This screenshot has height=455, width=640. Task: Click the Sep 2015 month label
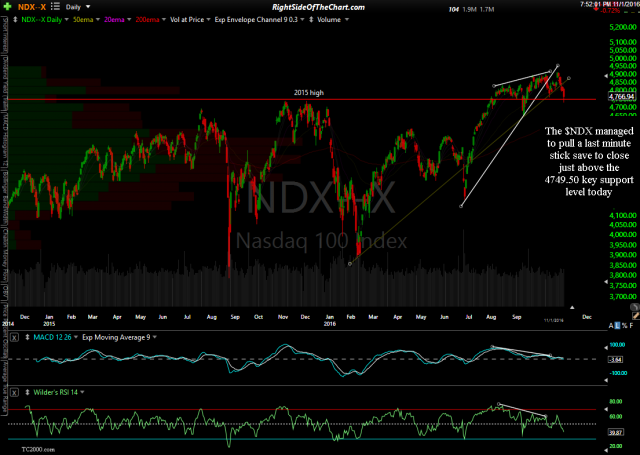(x=235, y=317)
